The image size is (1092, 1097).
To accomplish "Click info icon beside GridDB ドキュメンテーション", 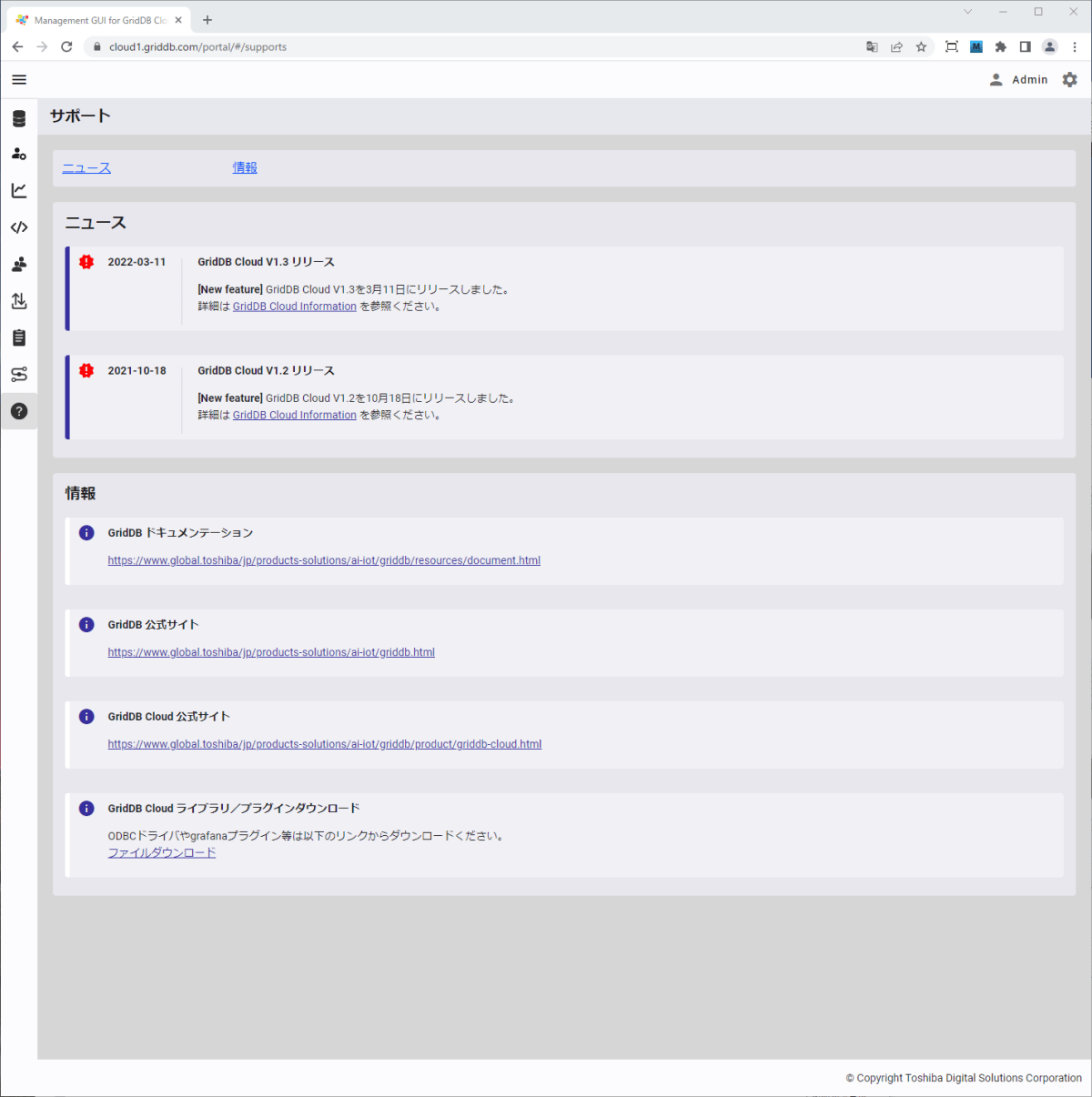I will pyautogui.click(x=86, y=533).
